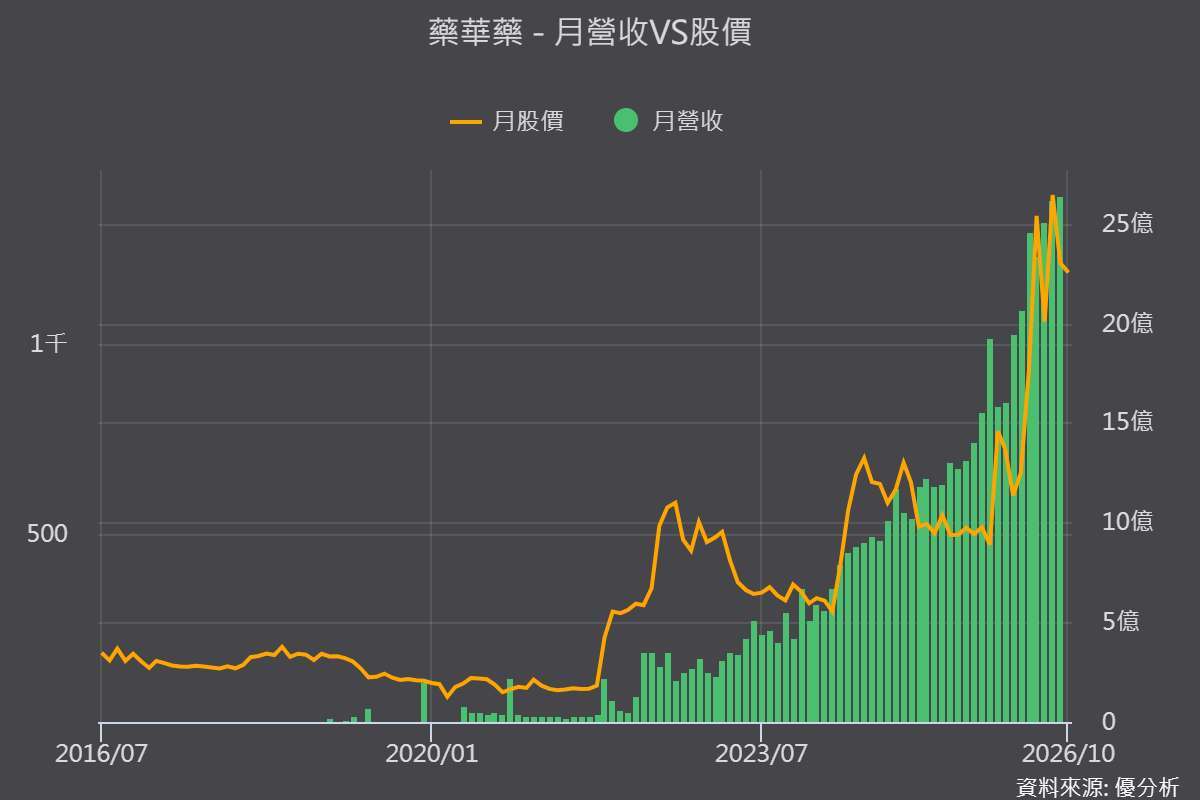Screen dimensions: 1200x800
Task: Click the tallest green revenue bar at far right
Action: [1060, 459]
